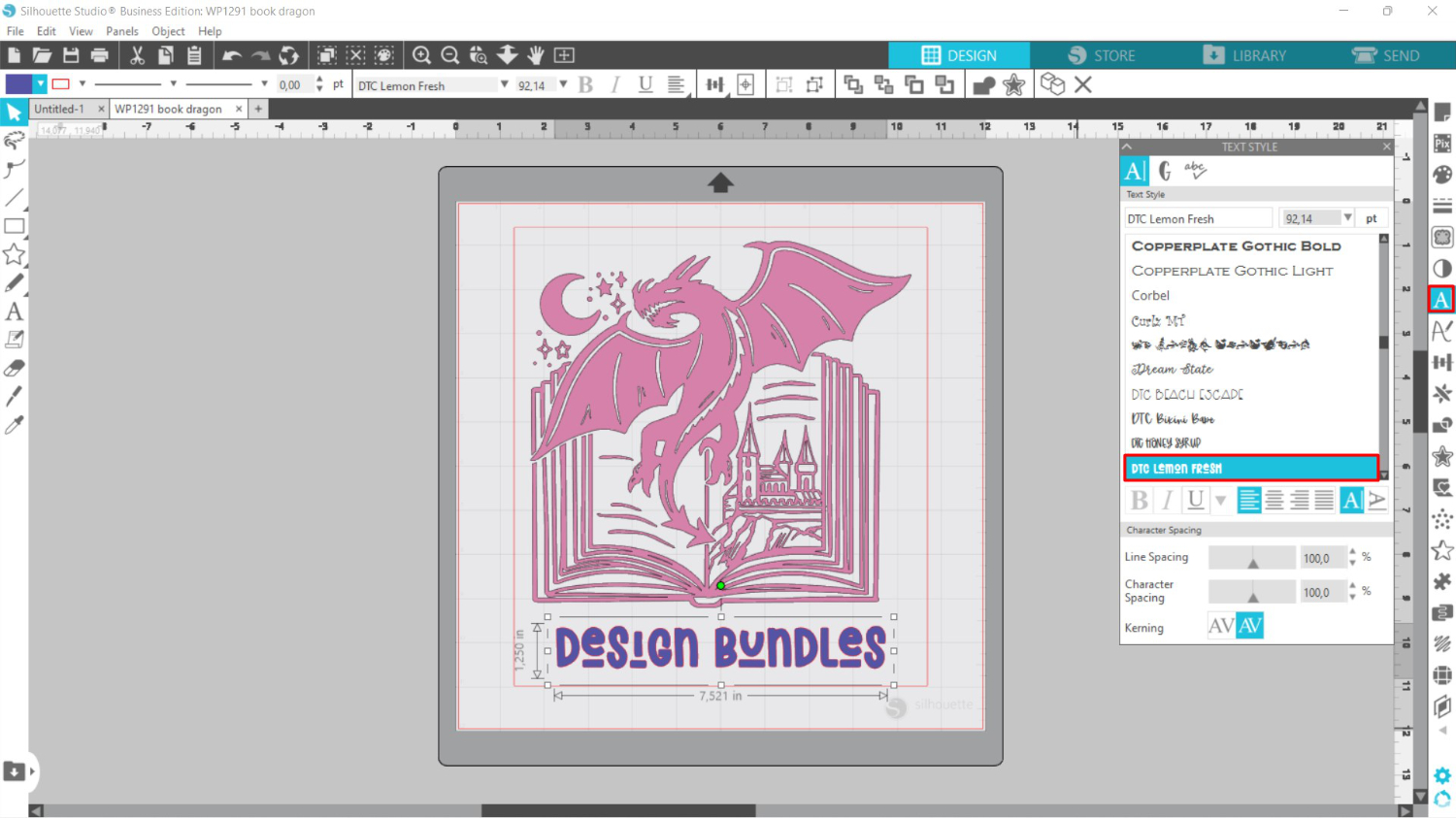The width and height of the screenshot is (1456, 818).
Task: Select the Knife tool
Action: pos(14,396)
